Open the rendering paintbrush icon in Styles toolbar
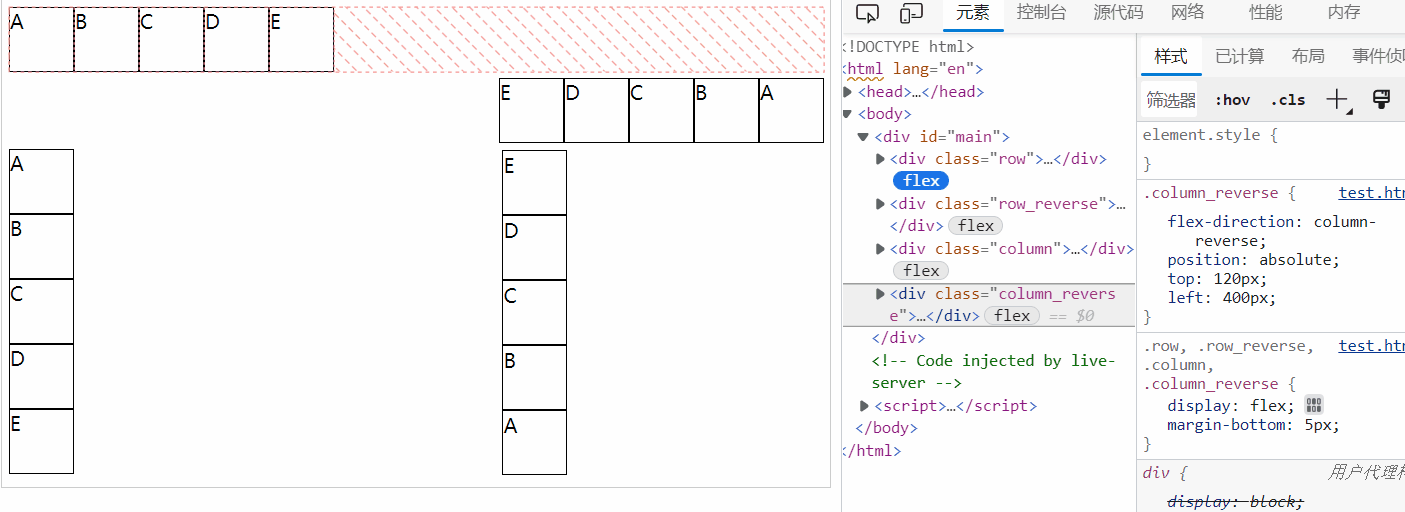1405x512 pixels. (1381, 99)
